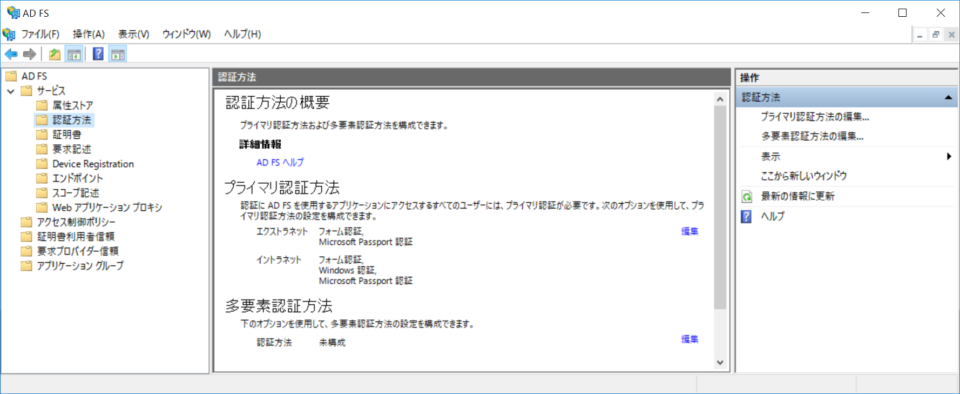Toggle the console tree pane toolbar icon
960x394 pixels.
pyautogui.click(x=73, y=54)
